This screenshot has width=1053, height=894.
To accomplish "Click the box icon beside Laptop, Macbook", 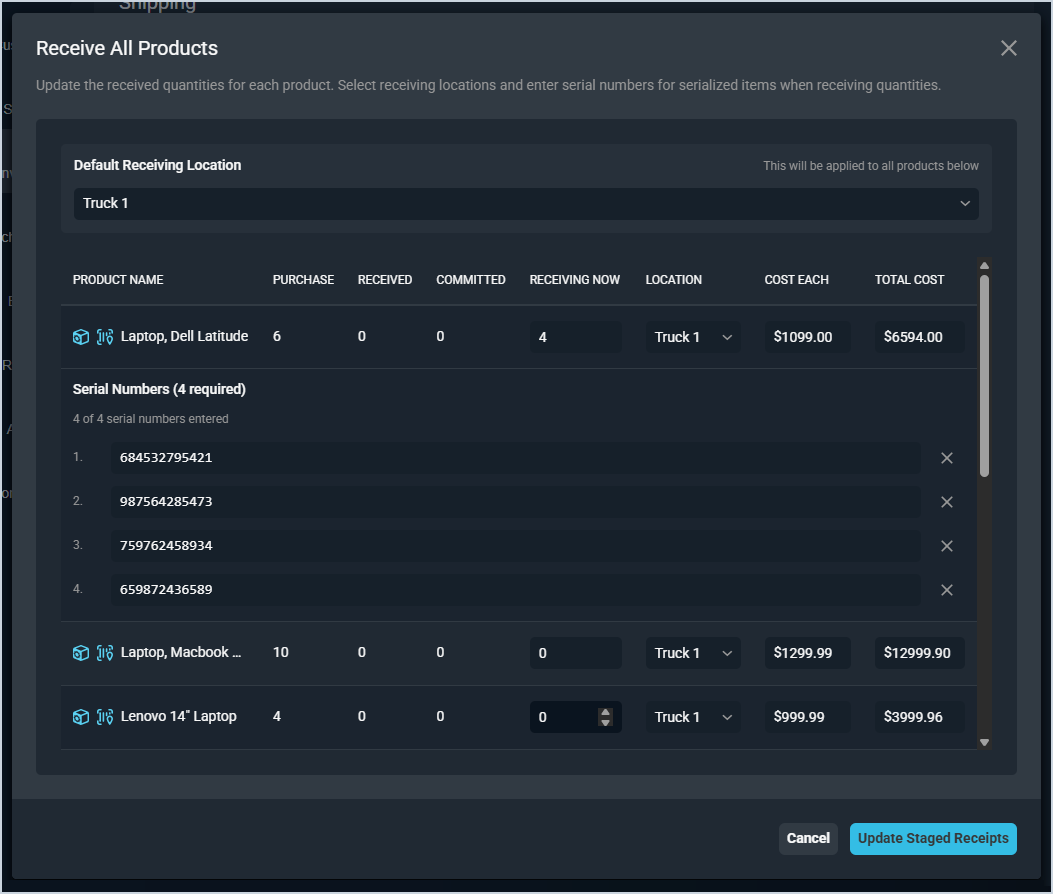I will point(81,653).
